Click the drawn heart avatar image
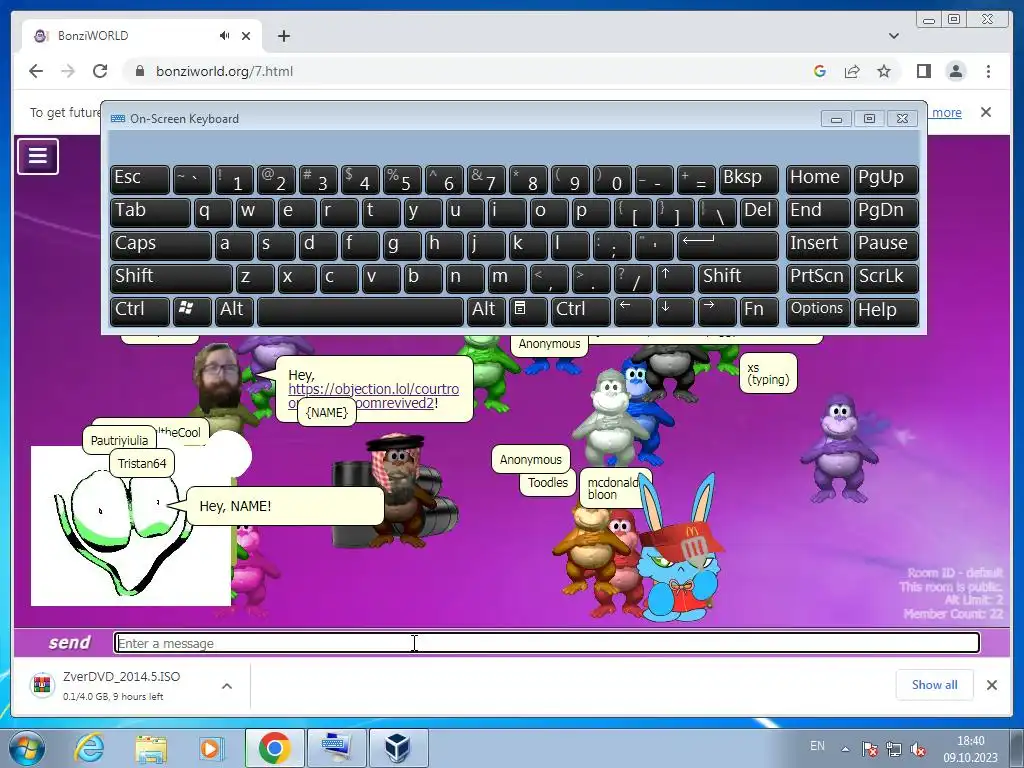The height and width of the screenshot is (768, 1024). pyautogui.click(x=130, y=526)
